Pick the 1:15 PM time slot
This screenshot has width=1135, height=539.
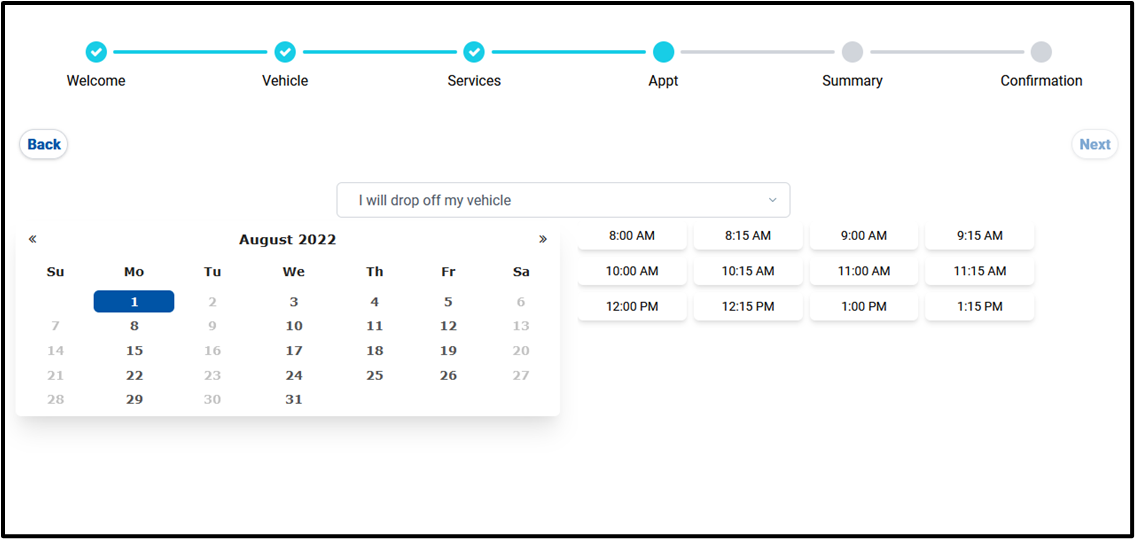(x=979, y=306)
